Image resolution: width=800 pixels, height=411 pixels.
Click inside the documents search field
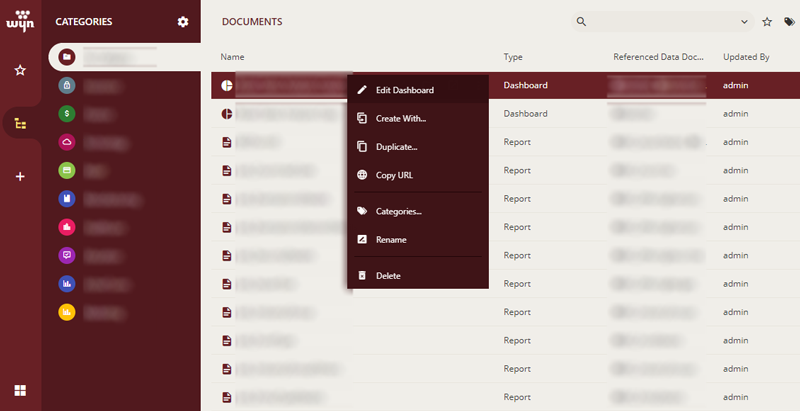[x=660, y=21]
